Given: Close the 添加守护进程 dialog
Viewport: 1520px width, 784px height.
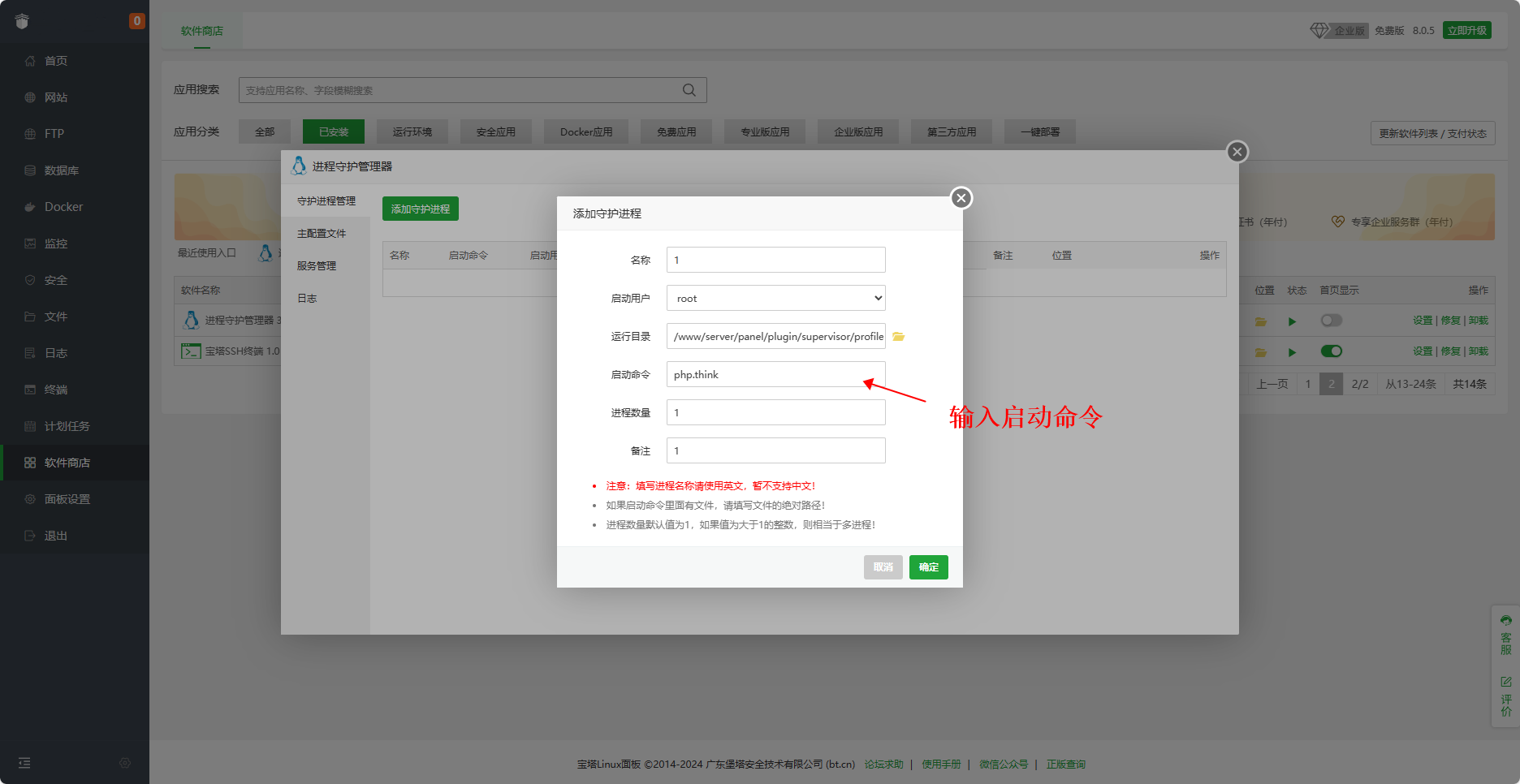Looking at the screenshot, I should click(x=961, y=198).
